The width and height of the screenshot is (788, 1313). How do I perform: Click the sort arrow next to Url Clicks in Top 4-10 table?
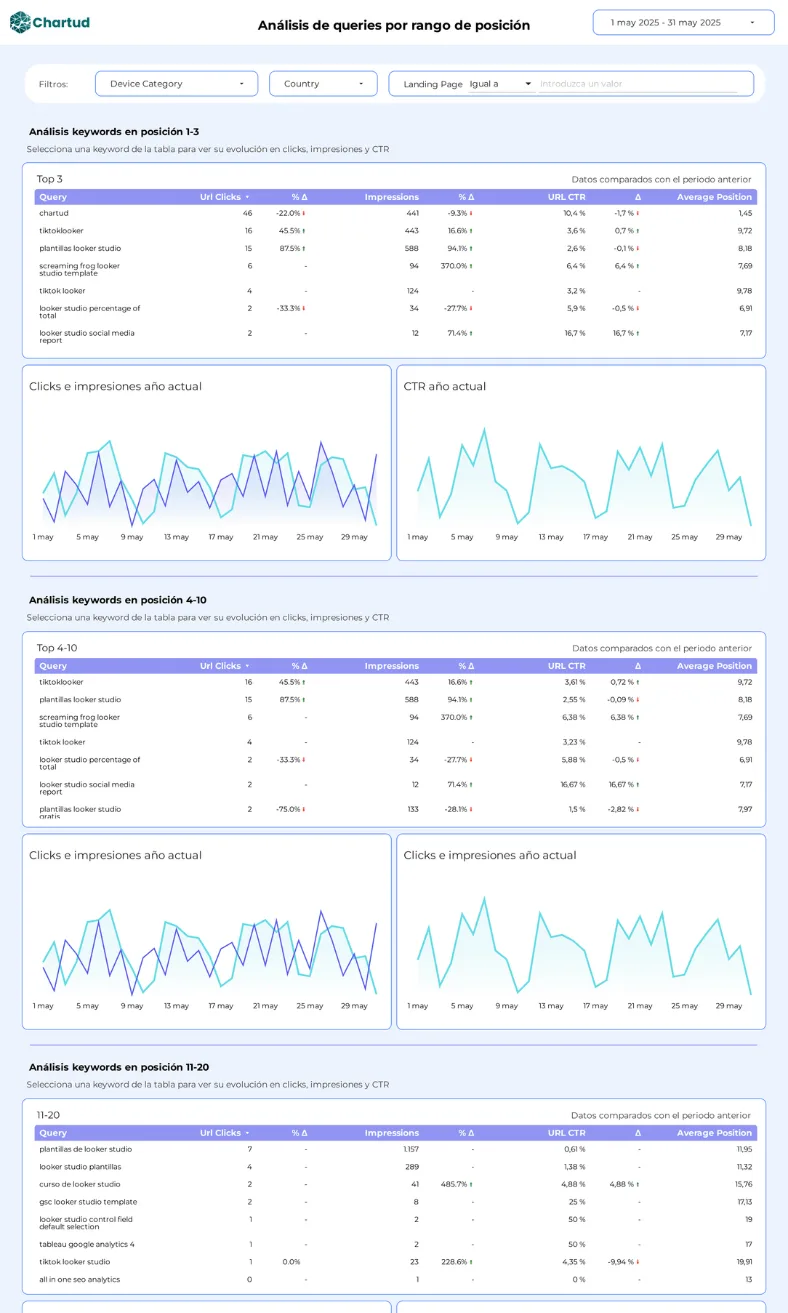pos(247,666)
